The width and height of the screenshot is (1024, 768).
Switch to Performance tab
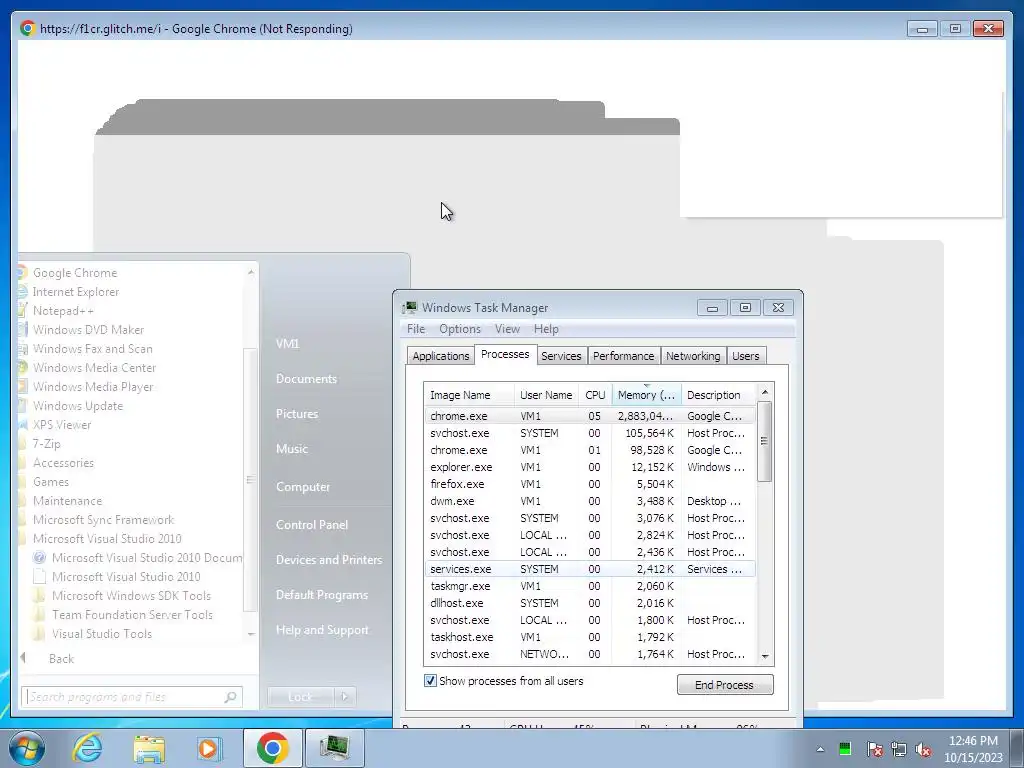[623, 356]
